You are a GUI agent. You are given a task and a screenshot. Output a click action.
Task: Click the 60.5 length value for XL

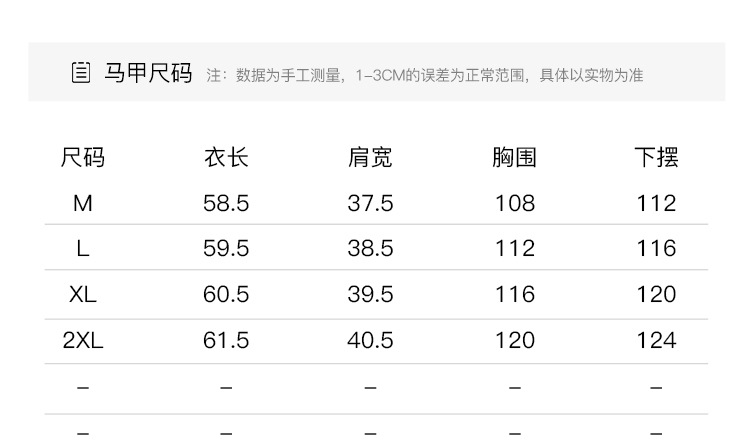click(x=226, y=294)
